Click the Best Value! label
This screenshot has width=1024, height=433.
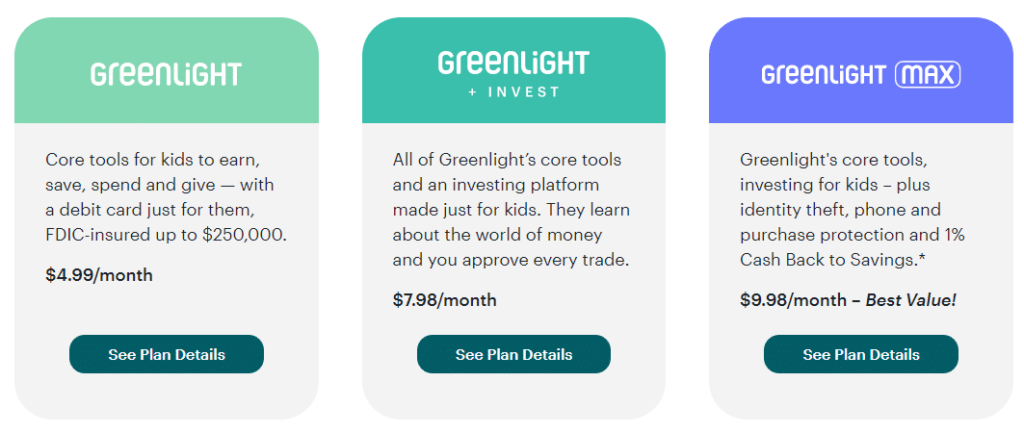(910, 300)
